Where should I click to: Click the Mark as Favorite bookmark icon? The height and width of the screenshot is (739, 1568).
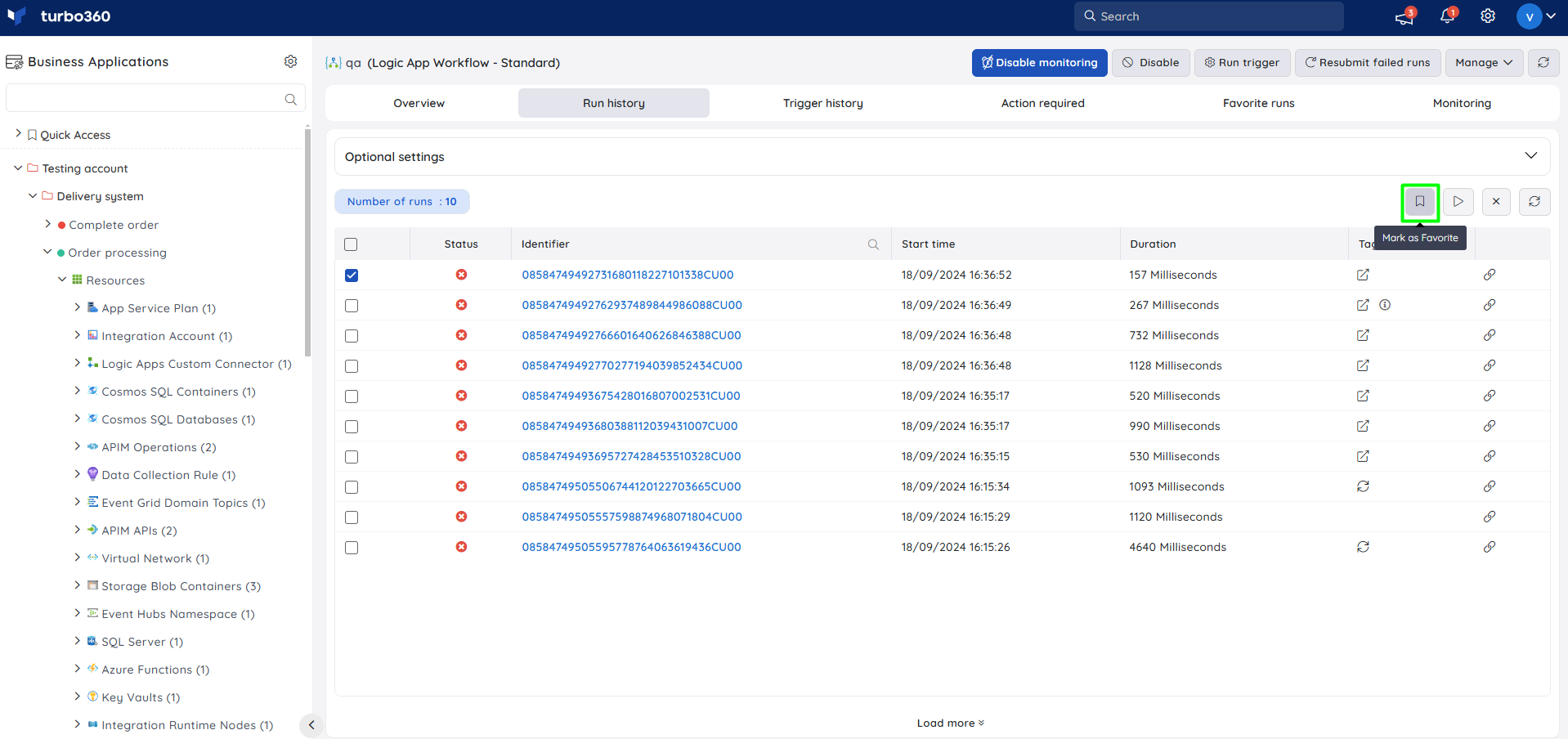point(1420,202)
